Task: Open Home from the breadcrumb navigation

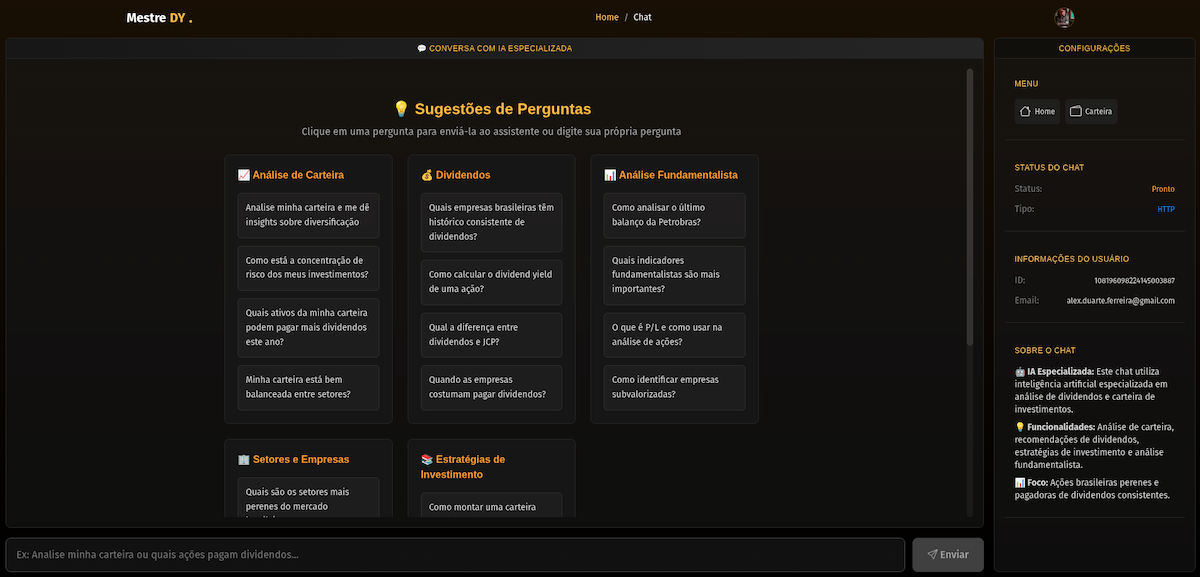Action: pos(607,17)
